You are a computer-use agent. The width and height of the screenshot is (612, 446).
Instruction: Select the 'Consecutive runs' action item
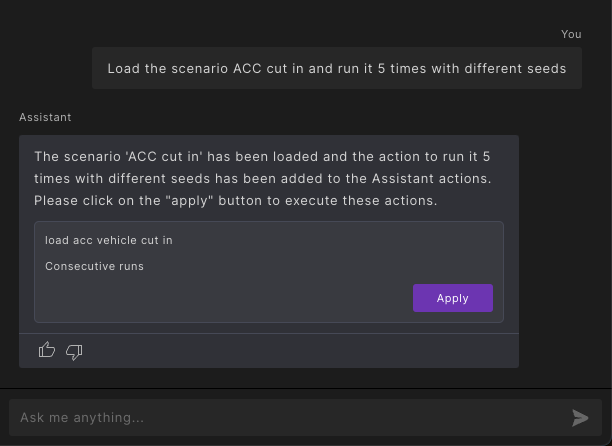(x=94, y=266)
